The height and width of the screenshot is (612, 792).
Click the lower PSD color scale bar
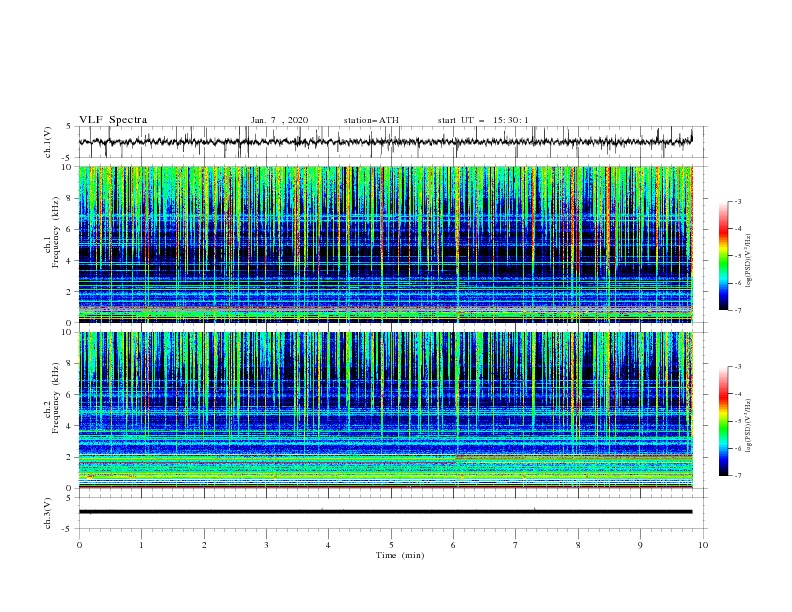click(724, 421)
